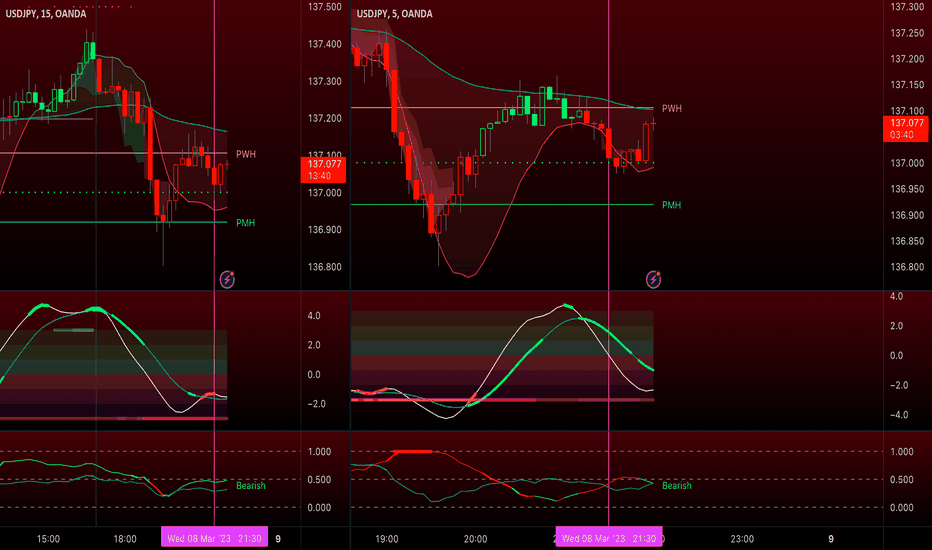
Task: Click the 23:00 time label on right axis
Action: [742, 539]
